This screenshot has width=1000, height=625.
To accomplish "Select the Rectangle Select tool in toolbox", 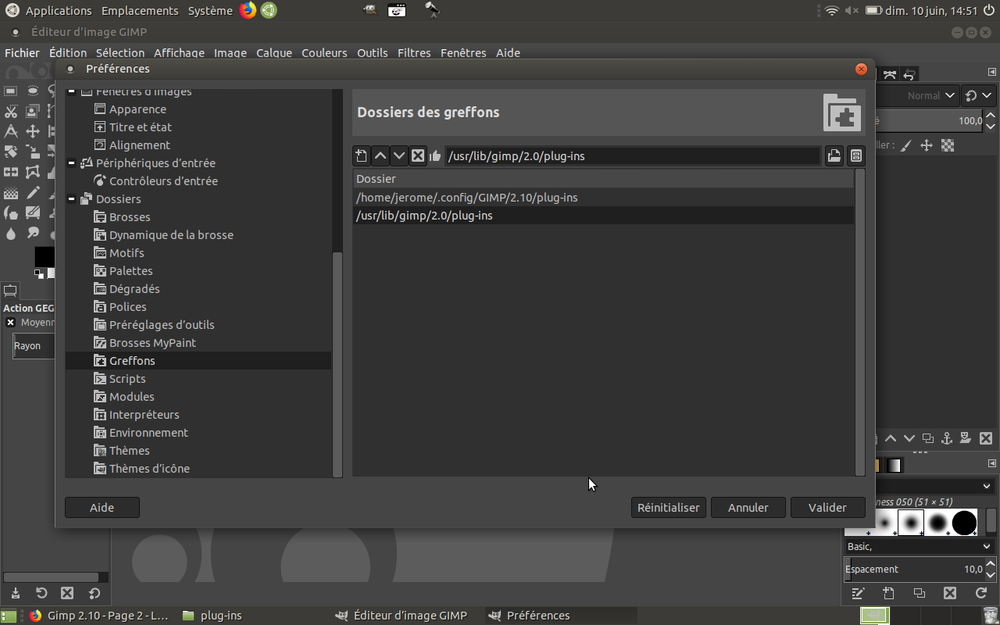I will (x=11, y=91).
